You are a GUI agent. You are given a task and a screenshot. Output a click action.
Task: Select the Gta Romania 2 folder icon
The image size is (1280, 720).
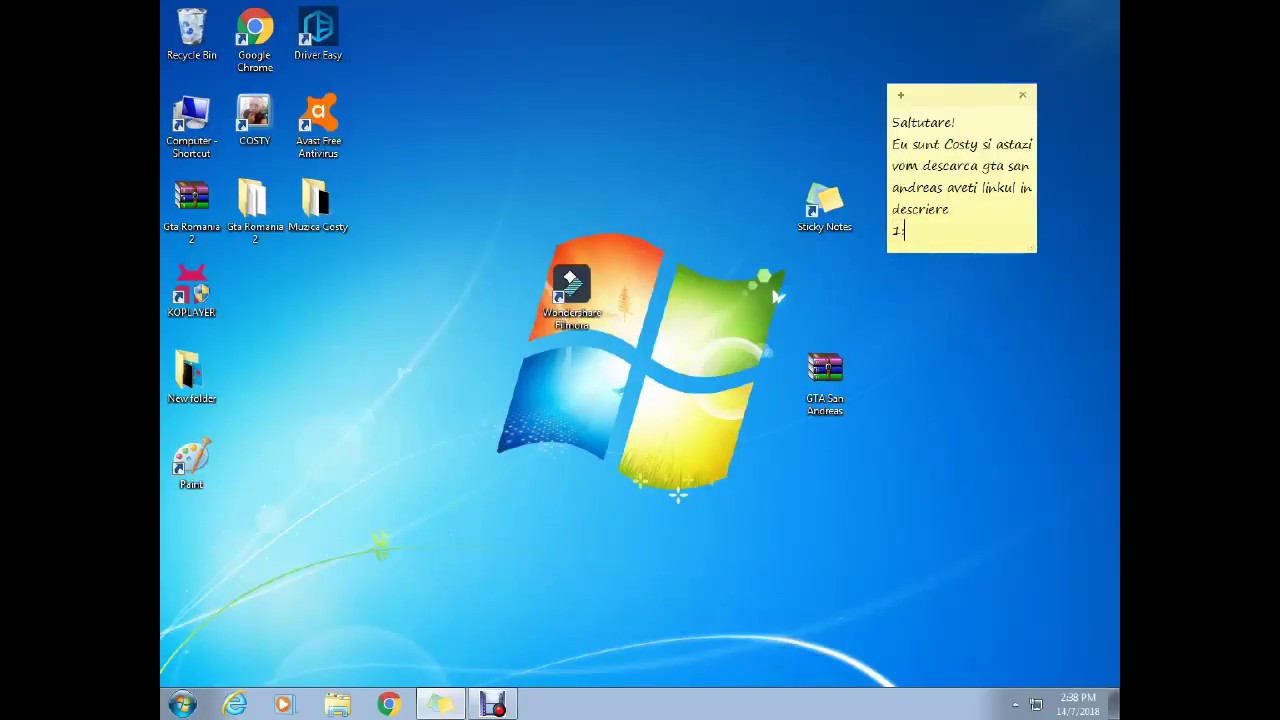tap(254, 212)
